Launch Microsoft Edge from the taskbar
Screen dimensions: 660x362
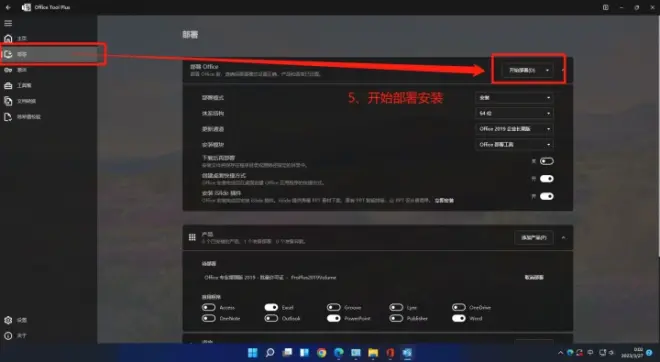pyautogui.click(x=339, y=353)
